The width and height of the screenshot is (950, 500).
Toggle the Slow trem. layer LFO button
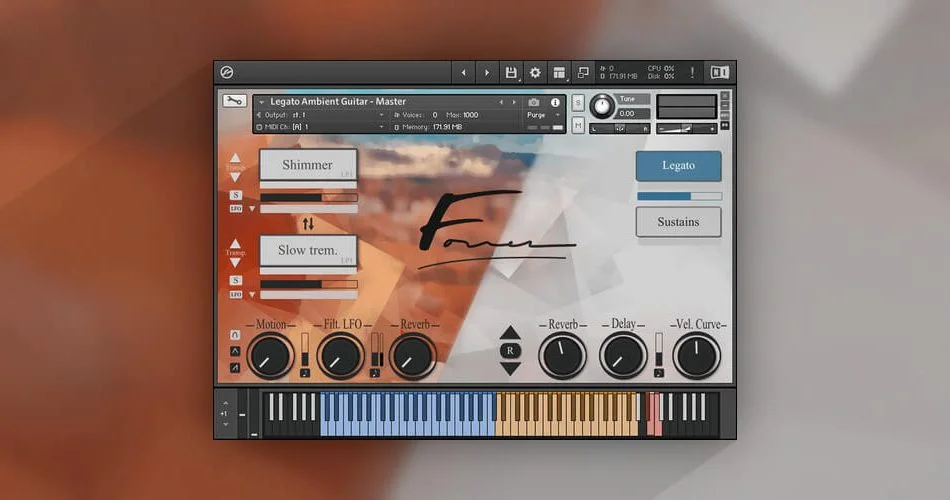click(236, 295)
